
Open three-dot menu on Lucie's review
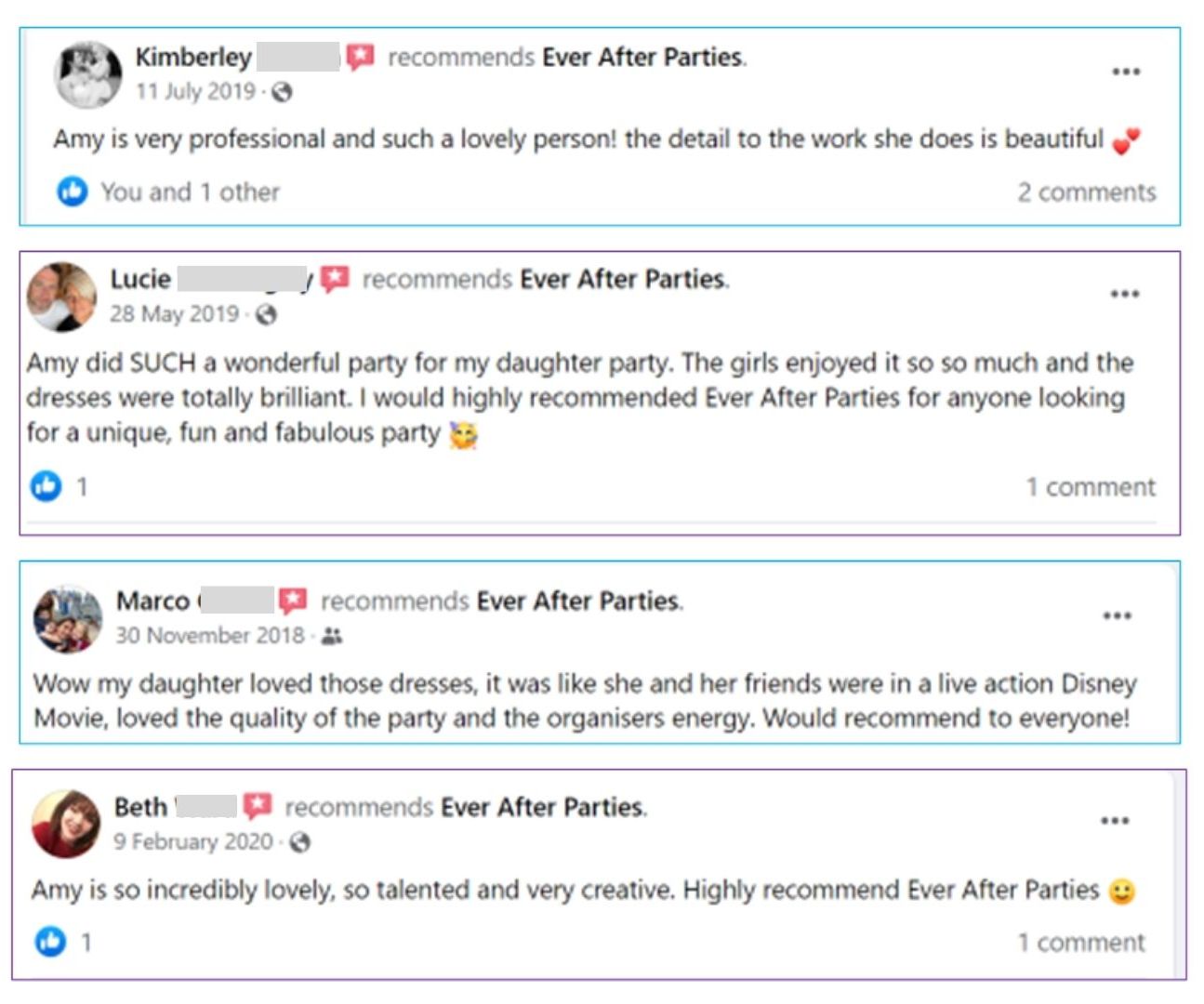point(1124,294)
